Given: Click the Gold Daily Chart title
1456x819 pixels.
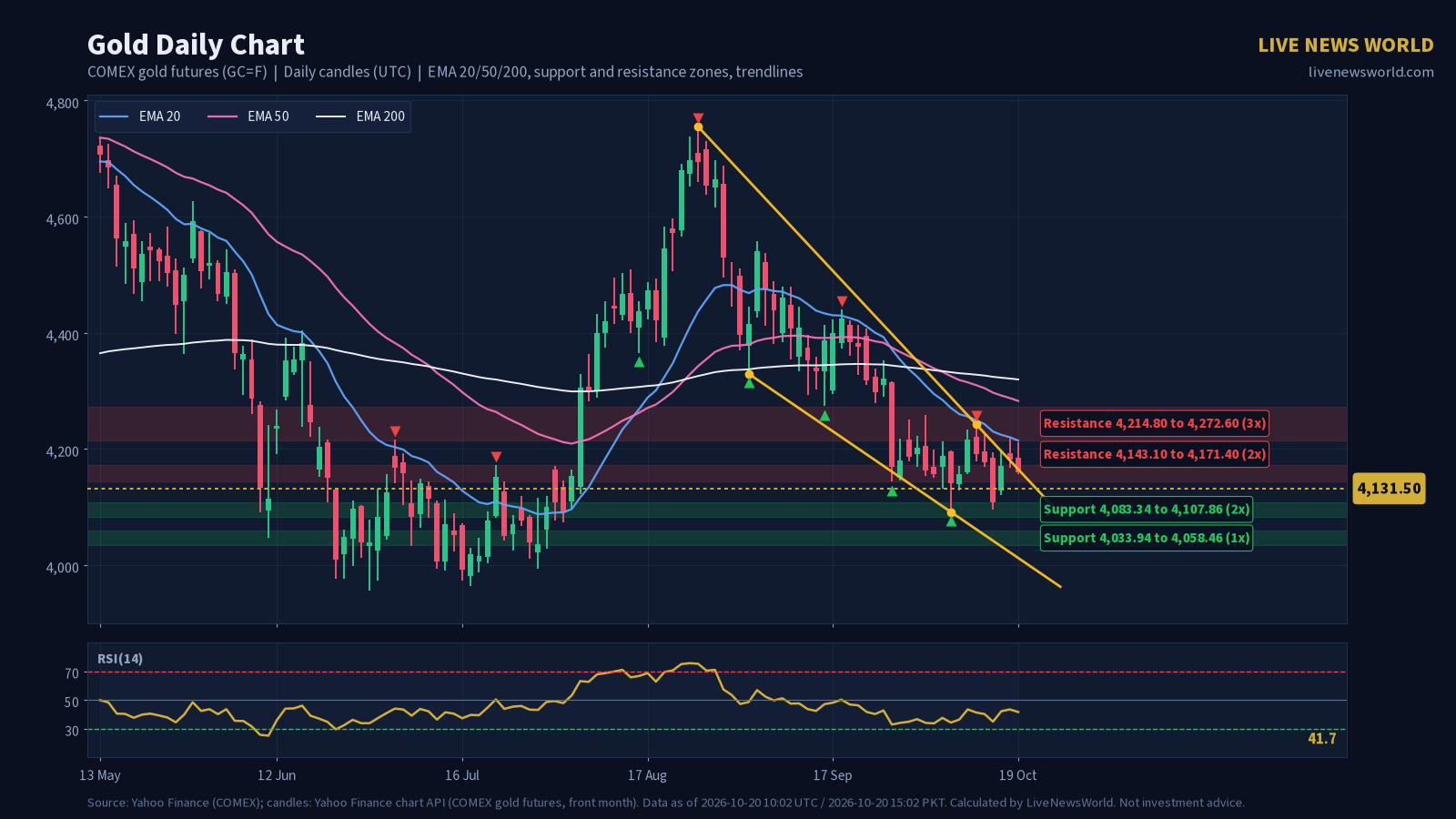Looking at the screenshot, I should (x=196, y=45).
